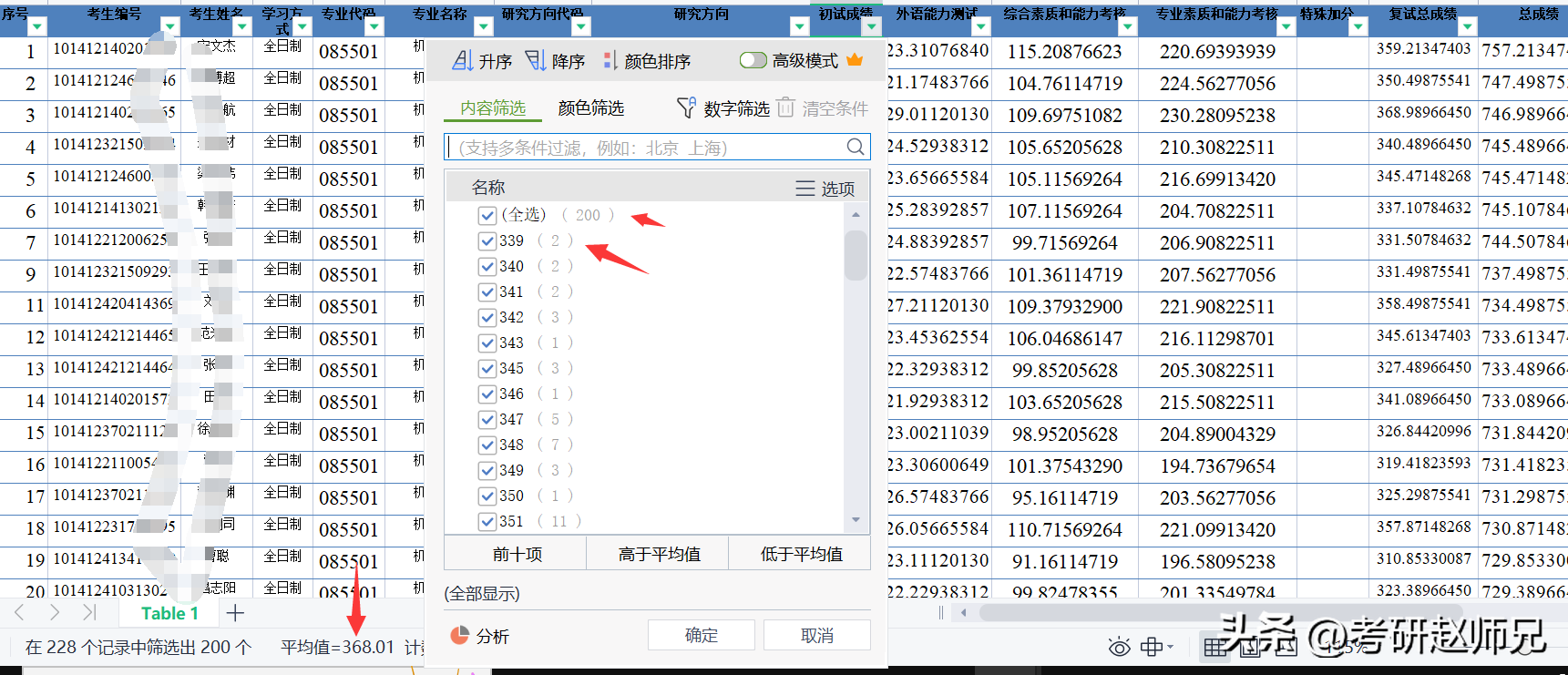Screen dimensions: 1568x675
Task: Uncheck the (全选) select-all checkbox
Action: tap(487, 215)
